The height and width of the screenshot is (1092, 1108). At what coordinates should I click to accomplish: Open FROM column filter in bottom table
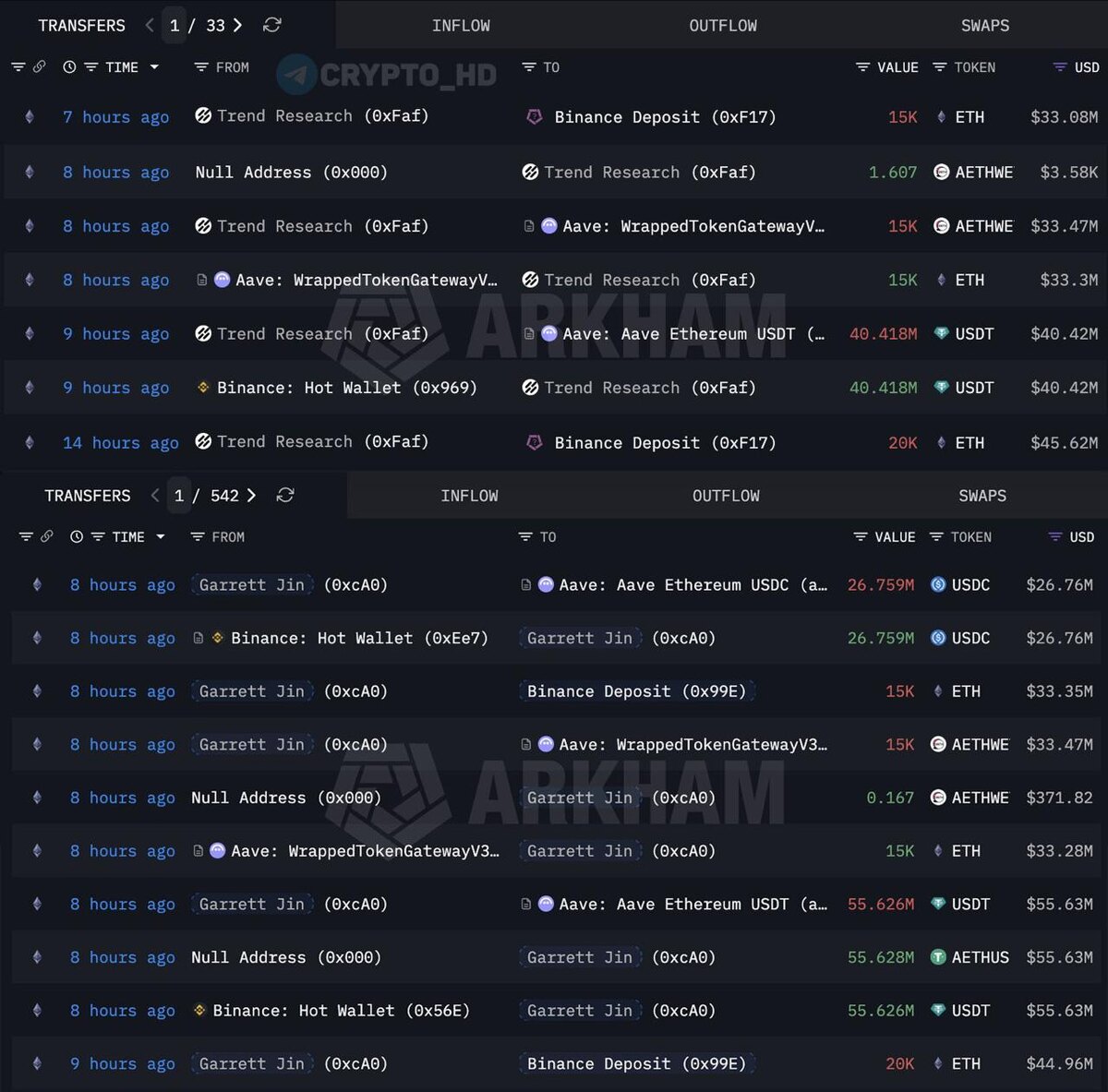click(197, 537)
